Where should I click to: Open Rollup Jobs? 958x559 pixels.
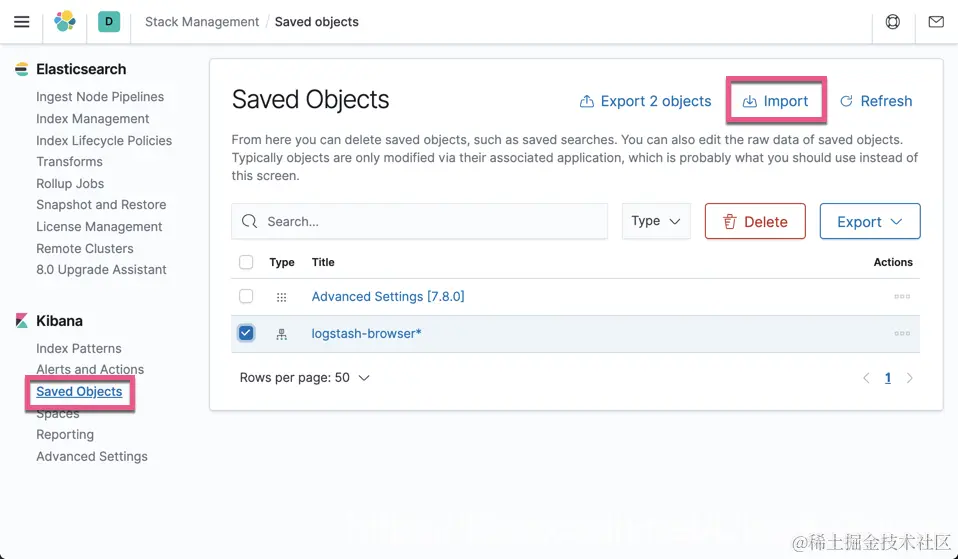point(70,183)
